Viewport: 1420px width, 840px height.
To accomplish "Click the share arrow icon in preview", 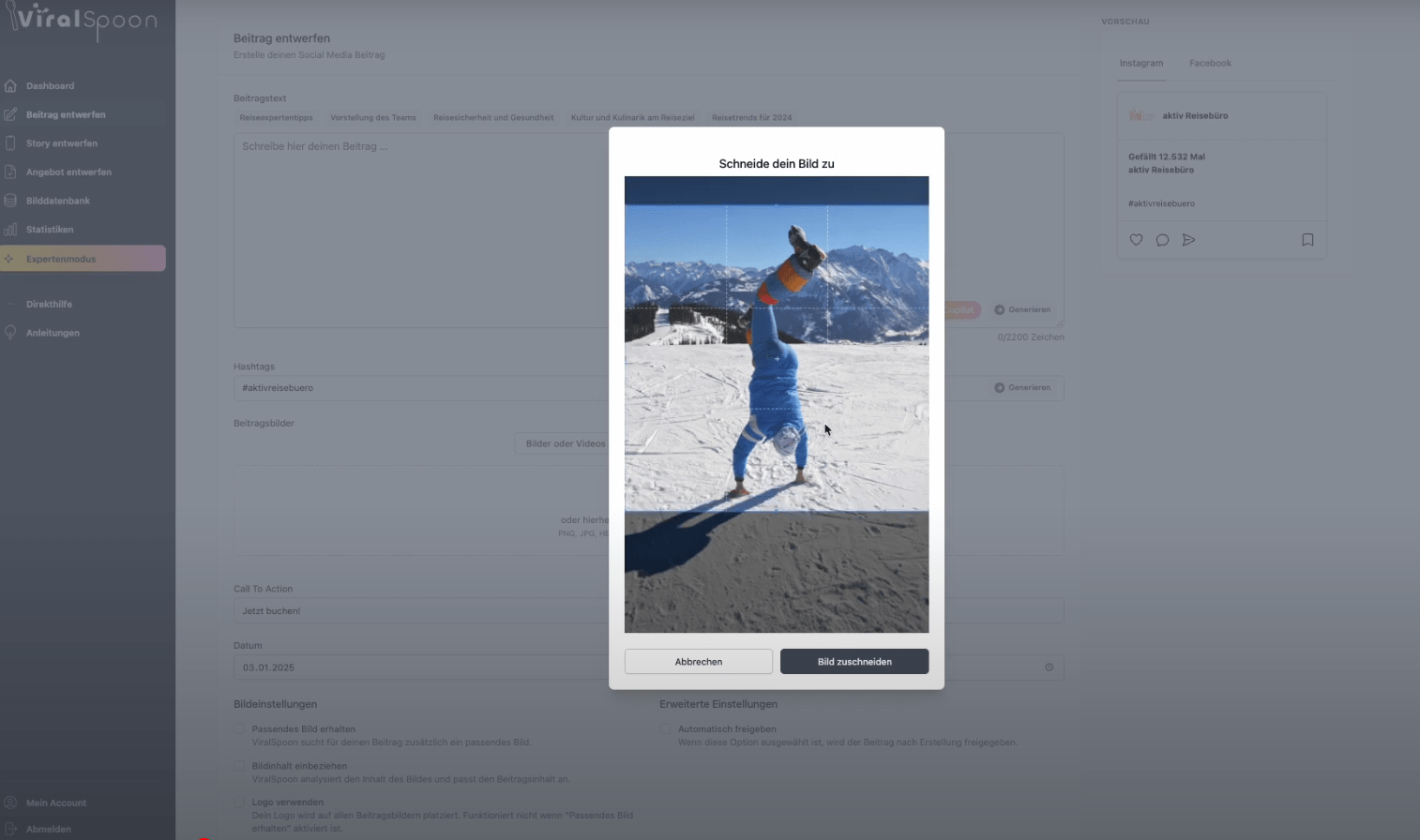I will [x=1188, y=240].
